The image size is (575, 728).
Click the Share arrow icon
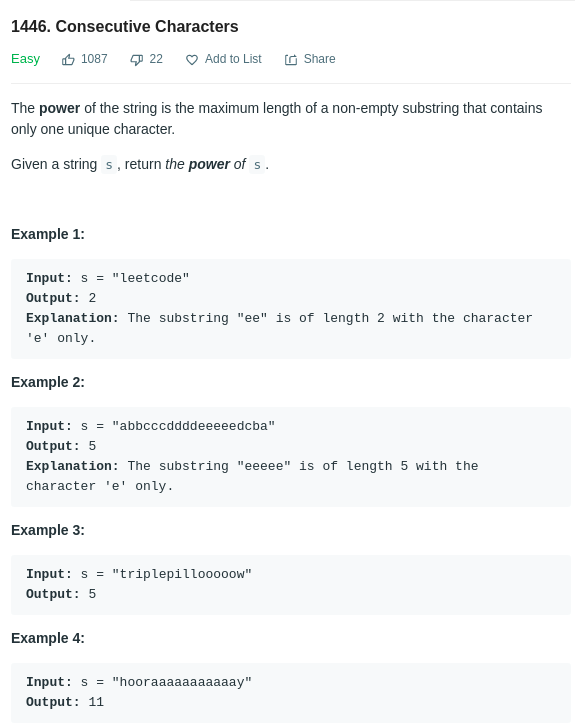point(291,59)
